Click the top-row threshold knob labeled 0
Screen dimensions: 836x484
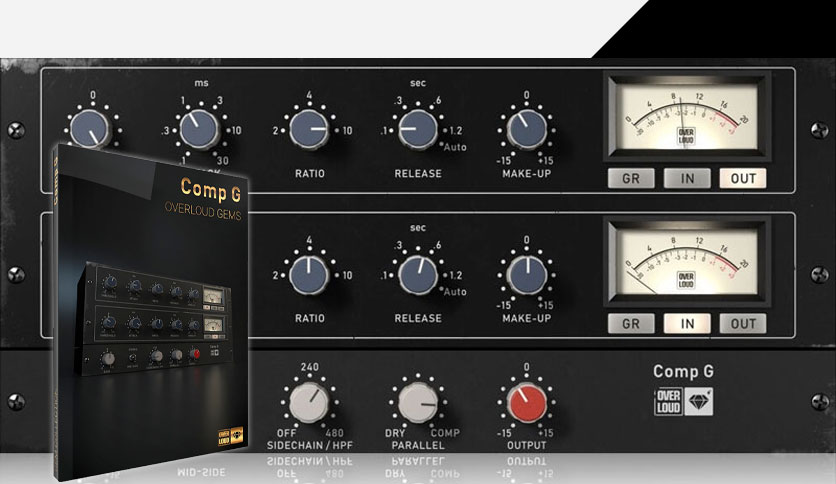pos(90,129)
